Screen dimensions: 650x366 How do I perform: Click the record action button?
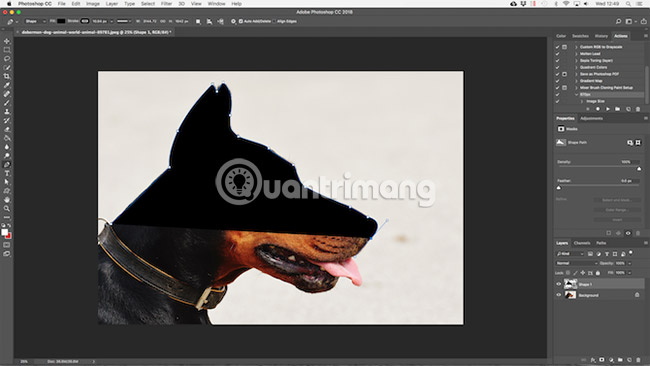(x=598, y=109)
